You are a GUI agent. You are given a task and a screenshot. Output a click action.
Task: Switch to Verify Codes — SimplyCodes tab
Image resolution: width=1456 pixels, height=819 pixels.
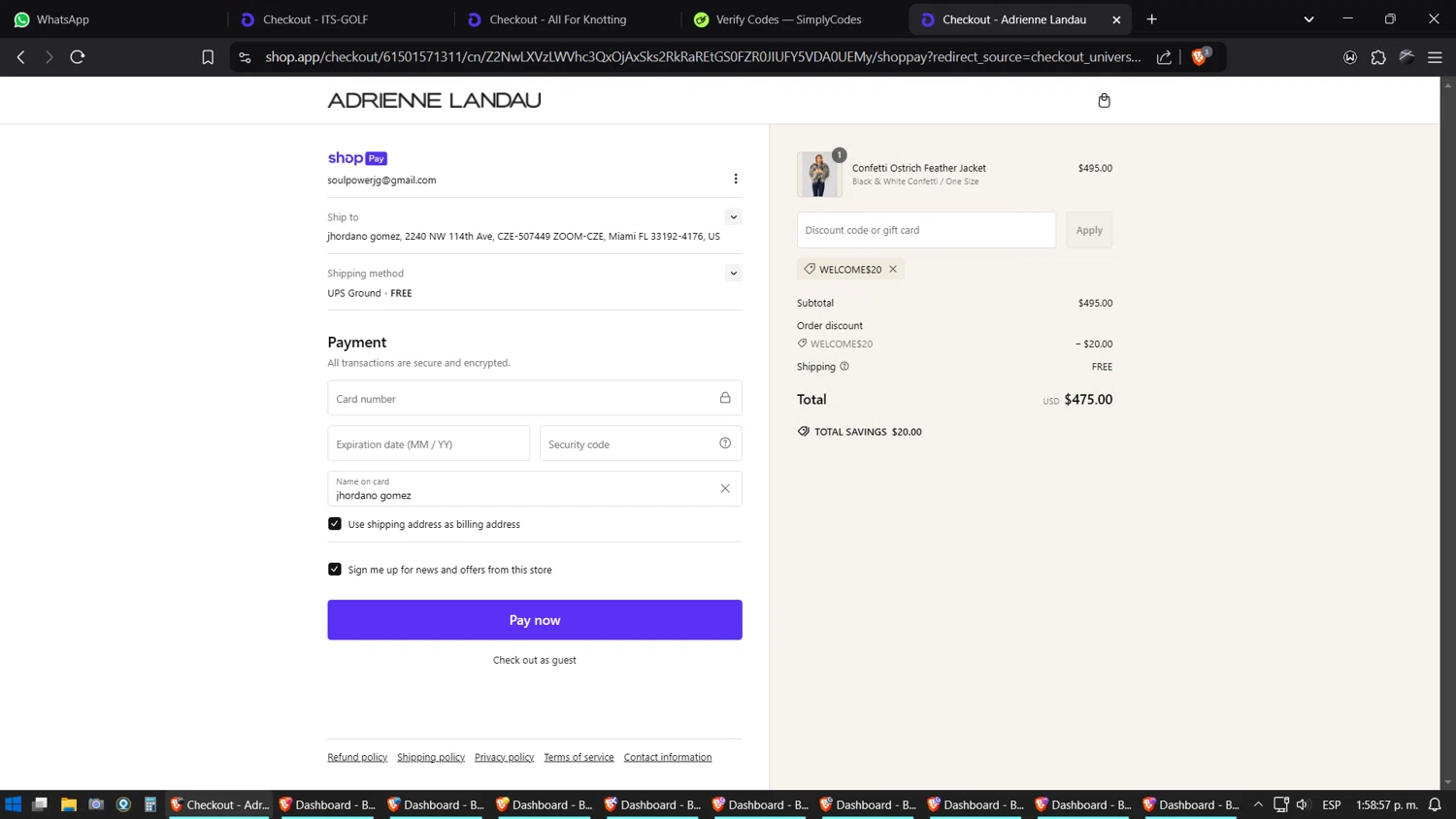point(794,19)
